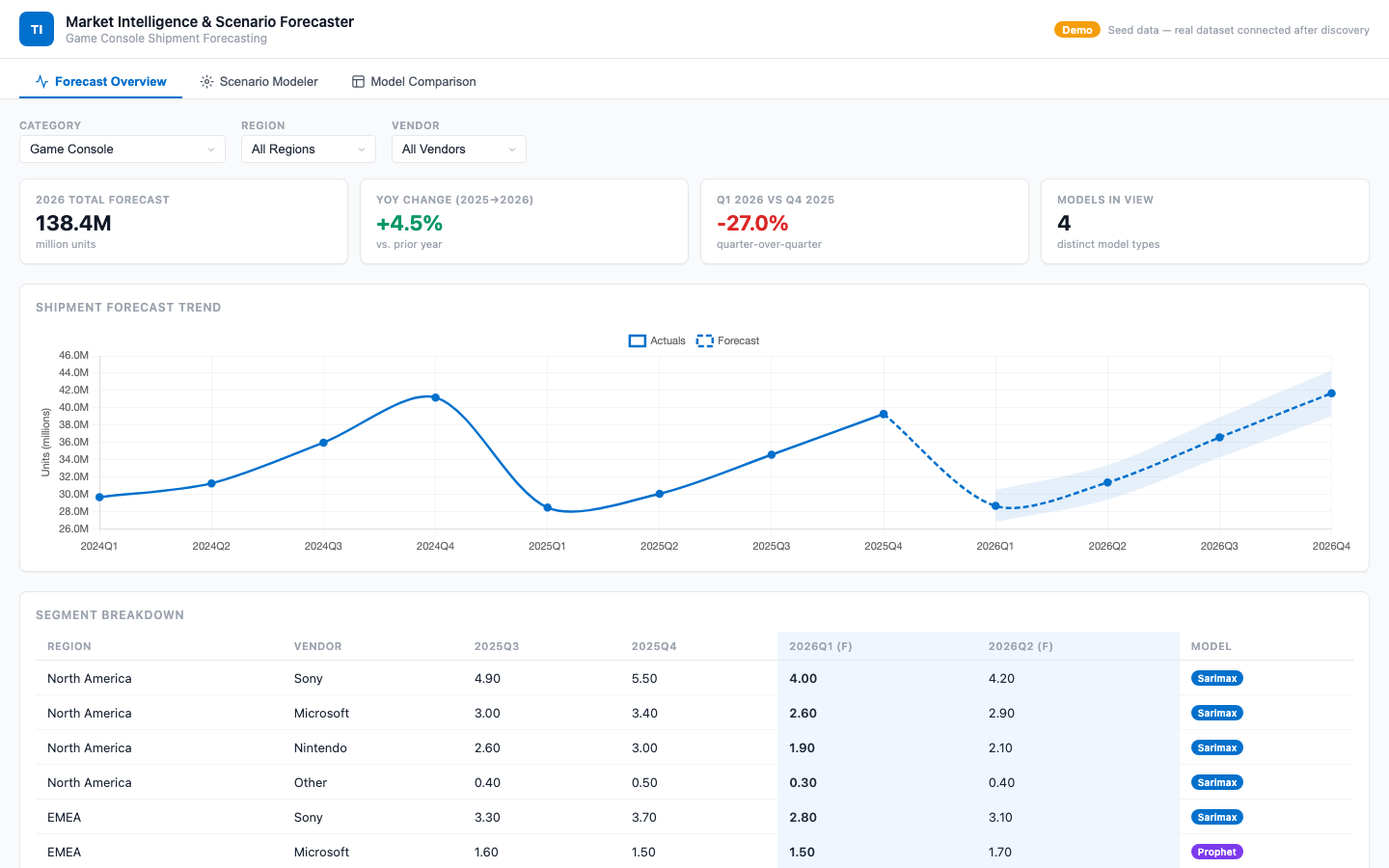
Task: Click Prophet badge in EMEA Microsoft row
Action: tap(1217, 852)
